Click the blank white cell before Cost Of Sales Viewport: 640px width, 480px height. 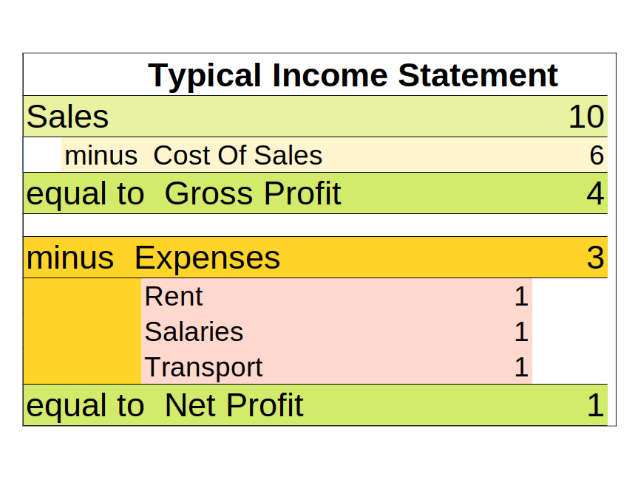coord(42,155)
